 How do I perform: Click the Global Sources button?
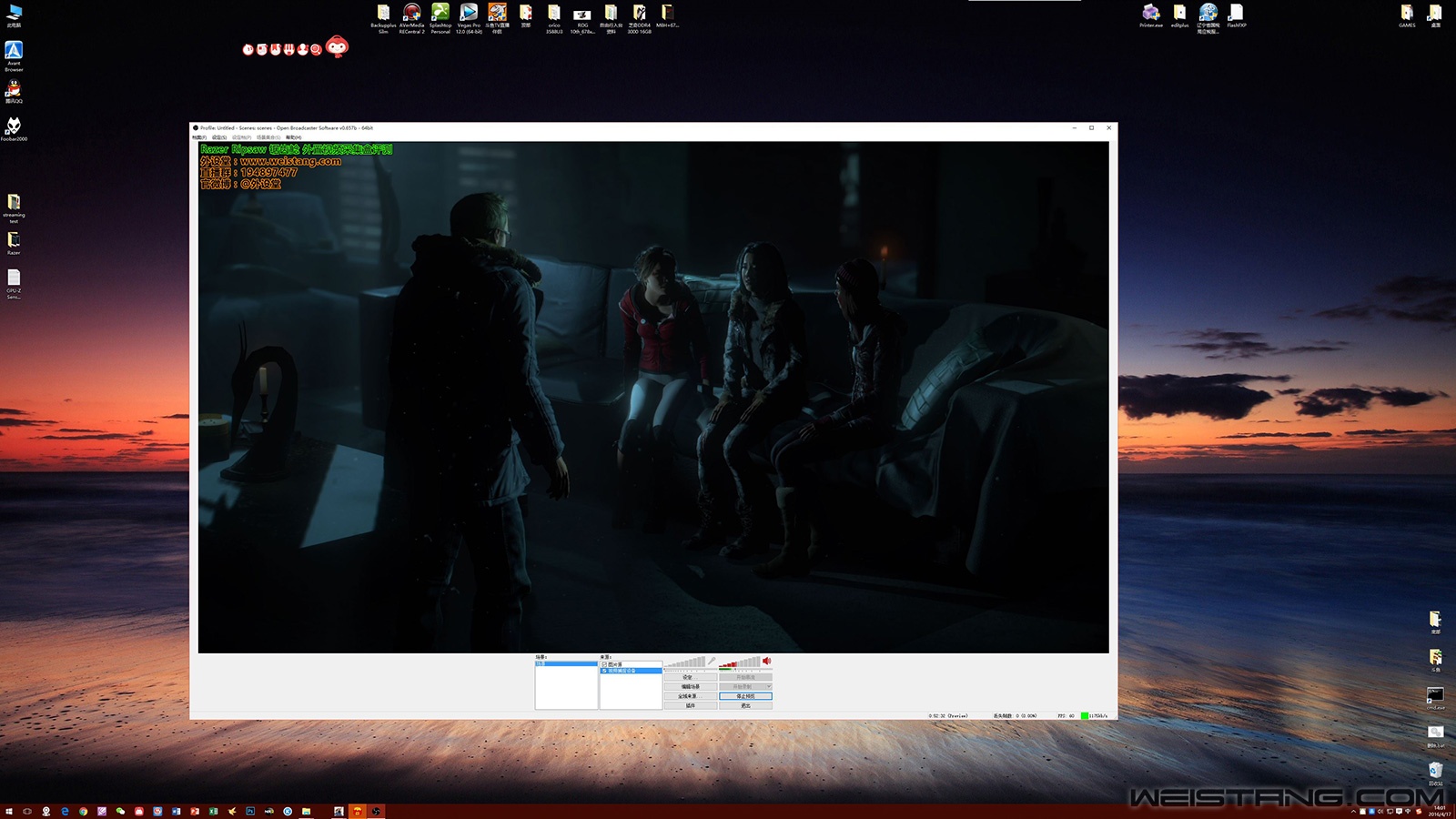pos(691,696)
